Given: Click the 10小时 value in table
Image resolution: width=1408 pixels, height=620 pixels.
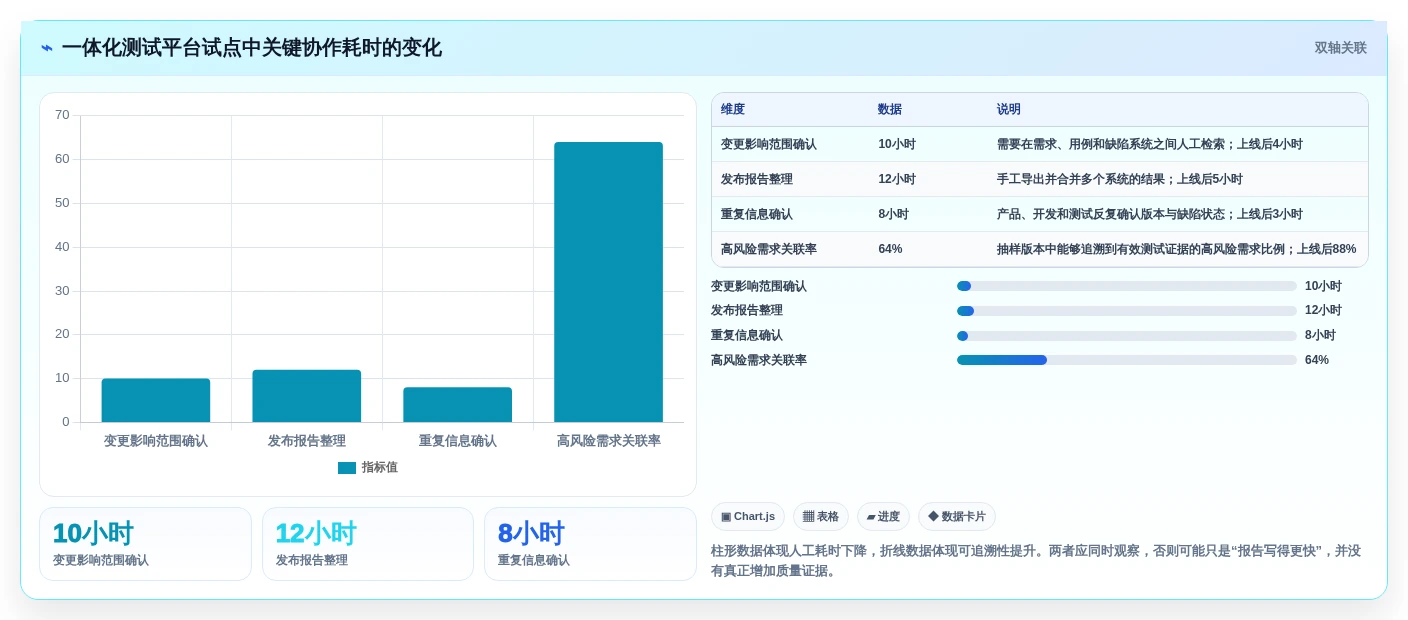Looking at the screenshot, I should 897,144.
